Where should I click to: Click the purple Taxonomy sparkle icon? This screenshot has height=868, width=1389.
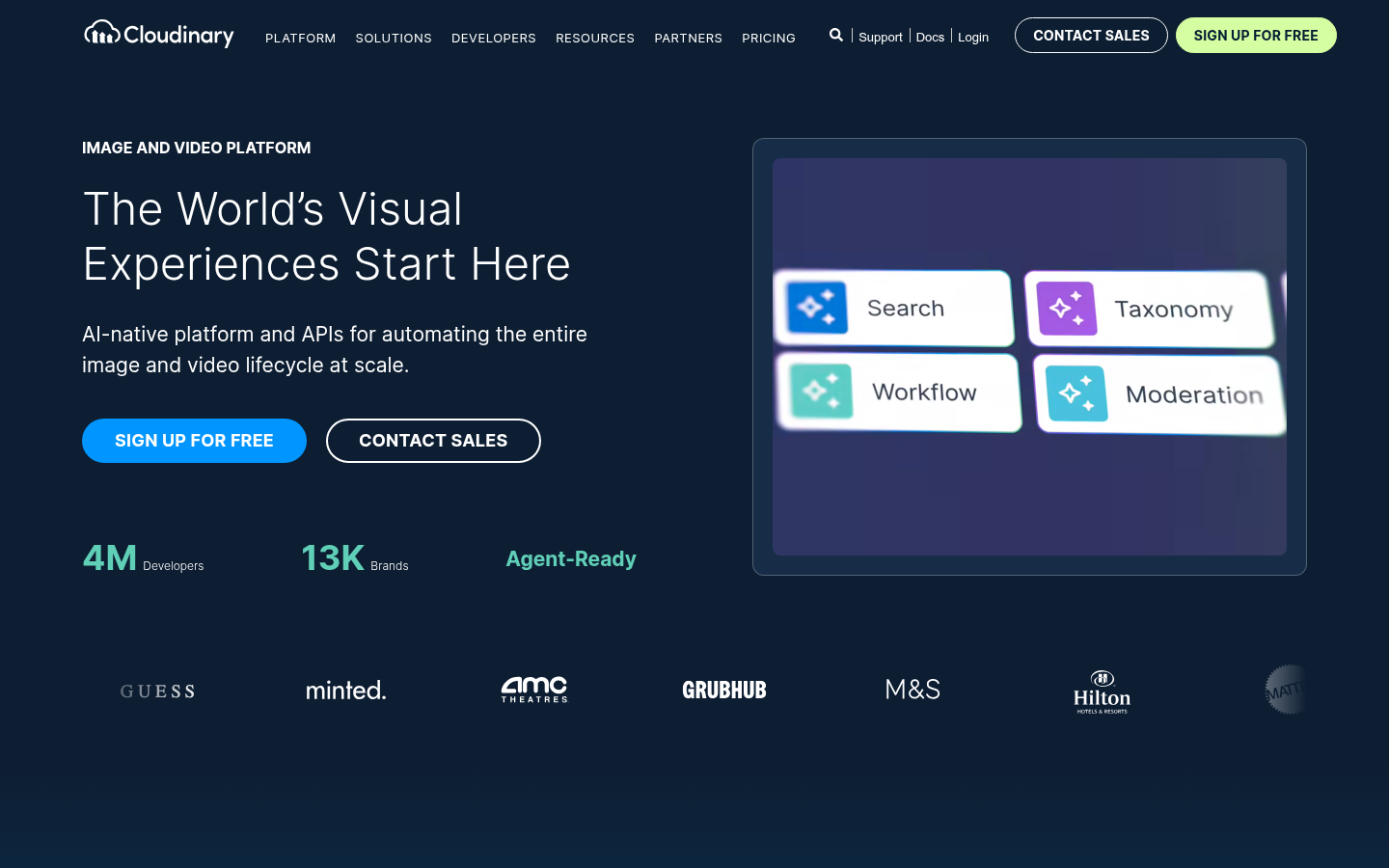(x=1067, y=309)
